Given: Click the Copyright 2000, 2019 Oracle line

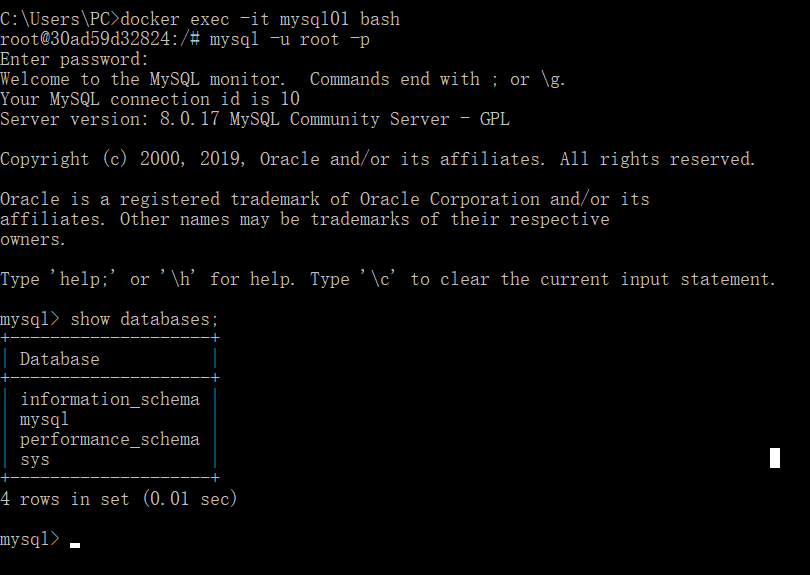Looking at the screenshot, I should 378,159.
